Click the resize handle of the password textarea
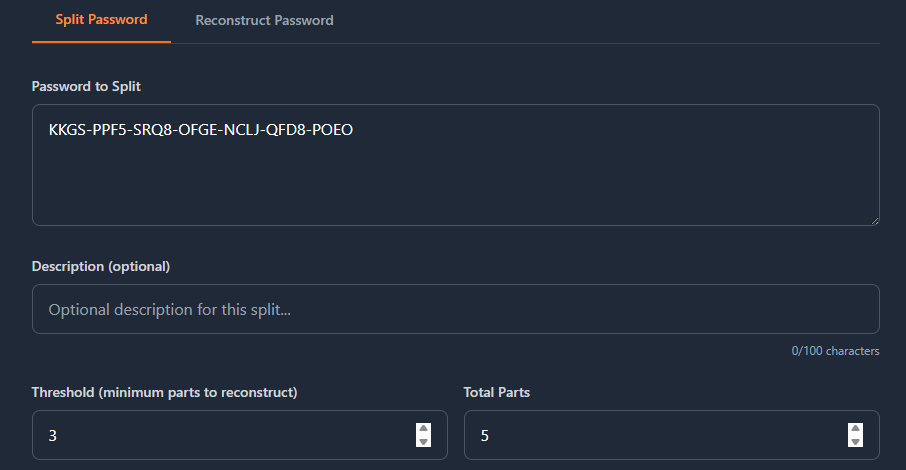906x470 pixels. click(874, 220)
